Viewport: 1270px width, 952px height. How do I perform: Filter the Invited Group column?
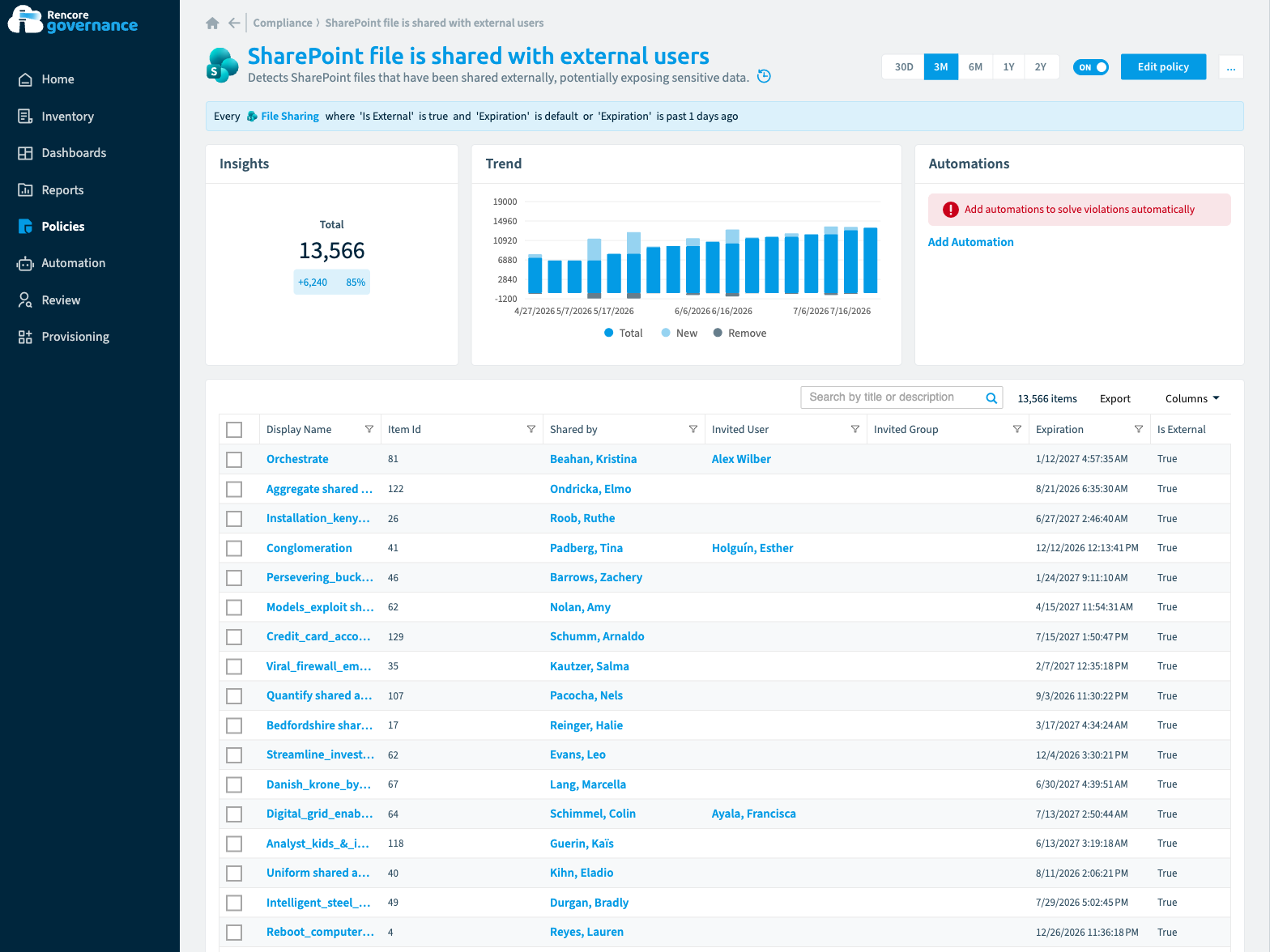pos(1017,429)
